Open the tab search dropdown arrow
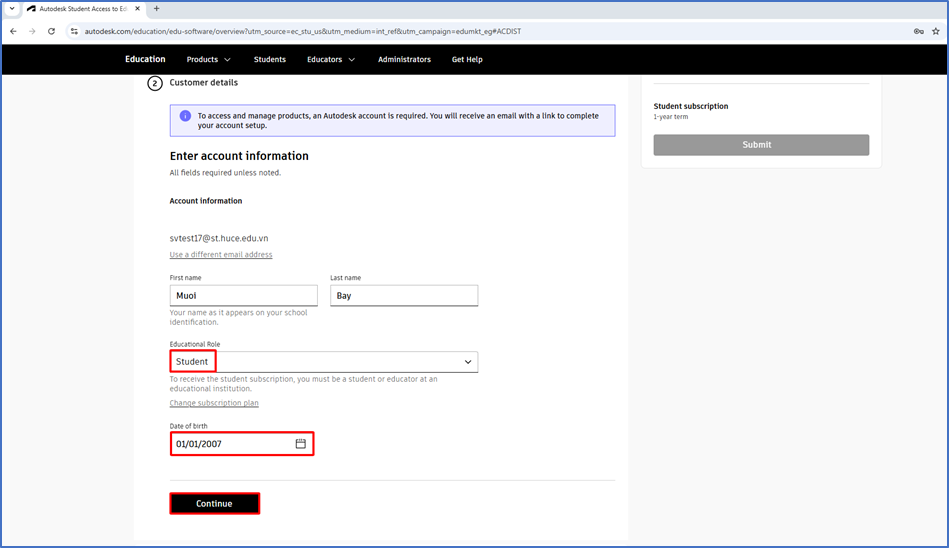The width and height of the screenshot is (949, 548). pyautogui.click(x=12, y=8)
